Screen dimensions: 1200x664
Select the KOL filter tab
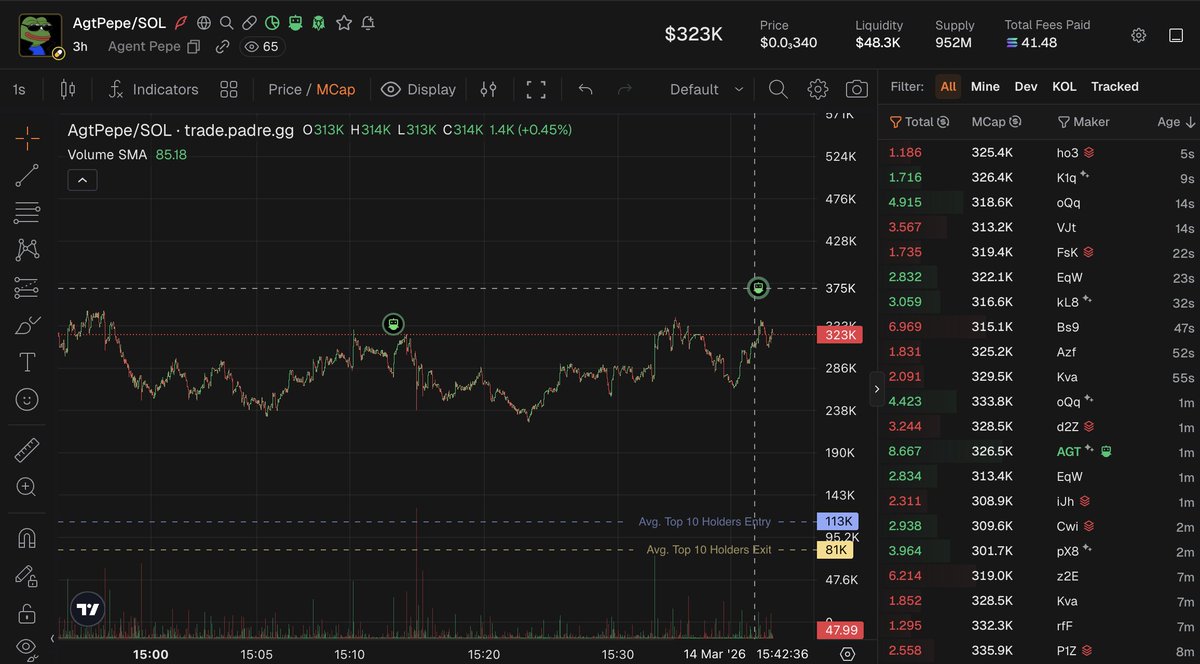[x=1066, y=86]
